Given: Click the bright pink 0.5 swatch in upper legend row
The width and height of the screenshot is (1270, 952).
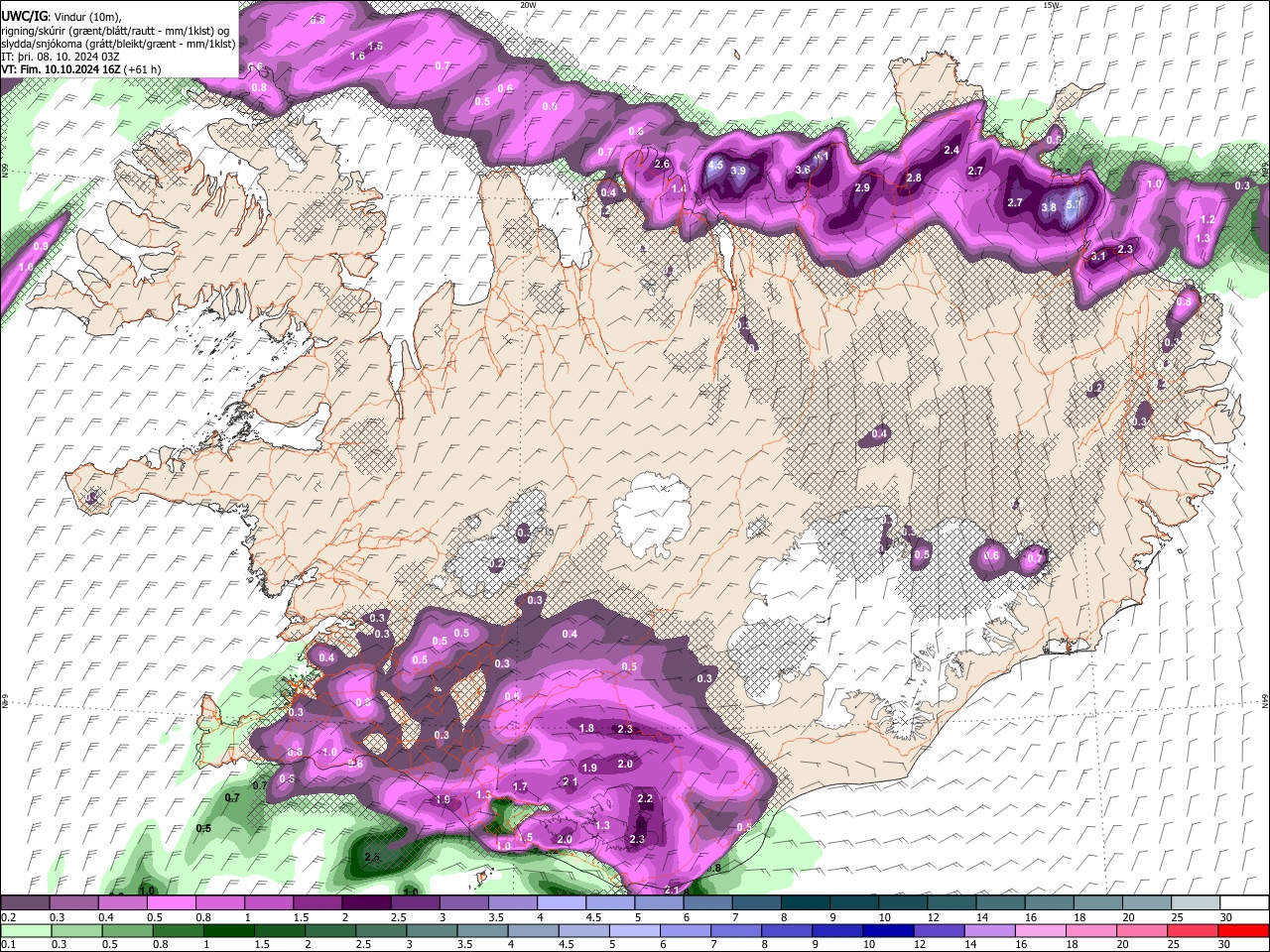Looking at the screenshot, I should click(171, 903).
